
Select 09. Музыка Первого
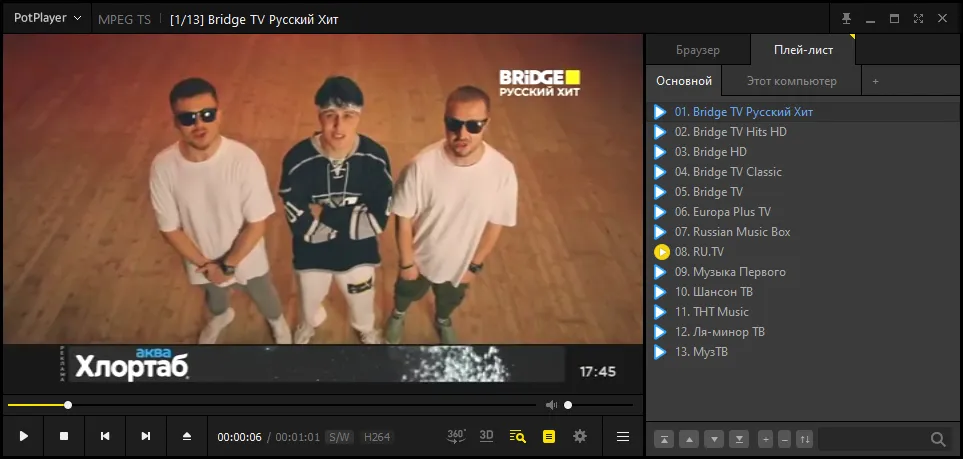click(x=804, y=272)
